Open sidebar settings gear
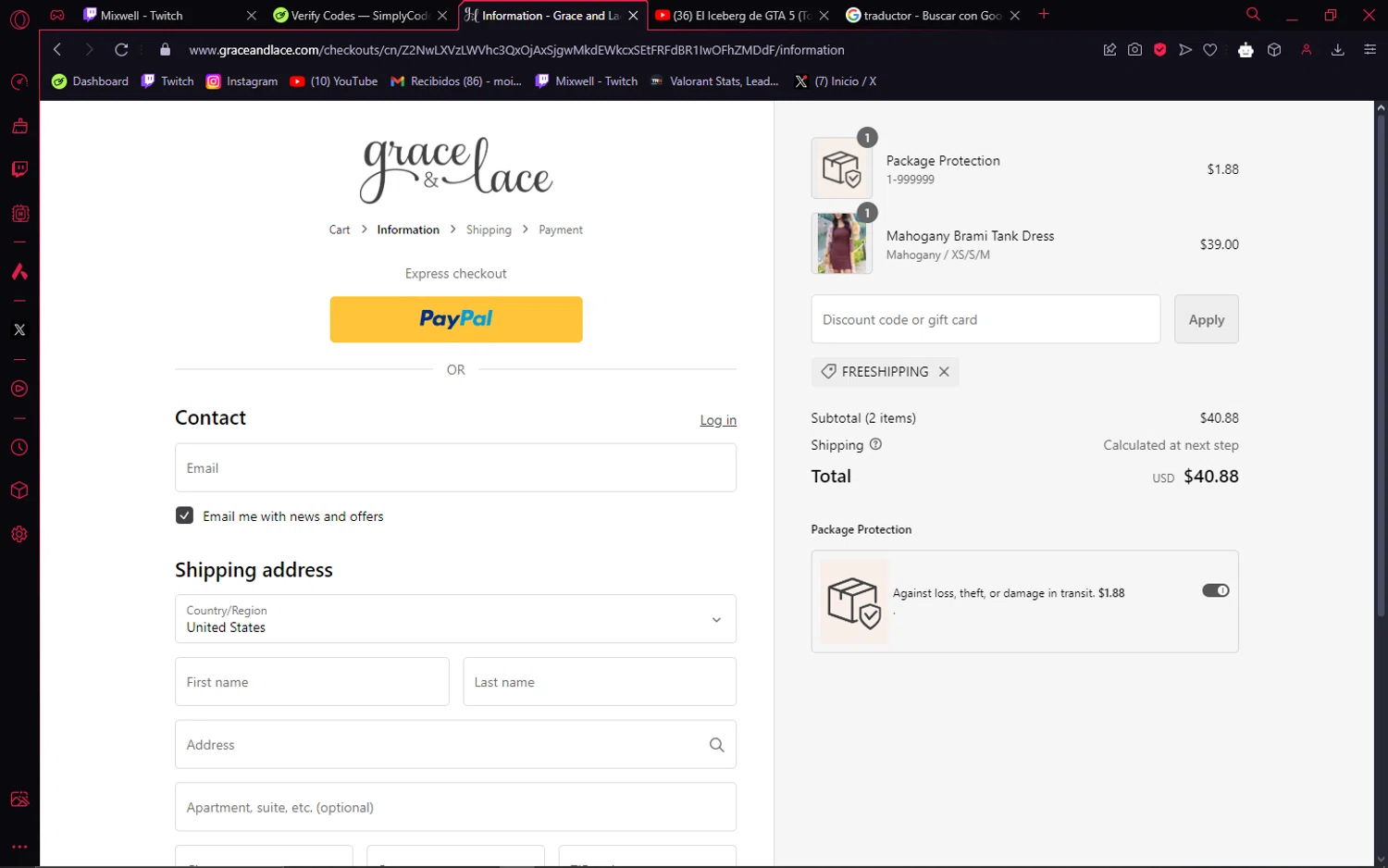Screen dimensions: 1388x868 [x=19, y=534]
